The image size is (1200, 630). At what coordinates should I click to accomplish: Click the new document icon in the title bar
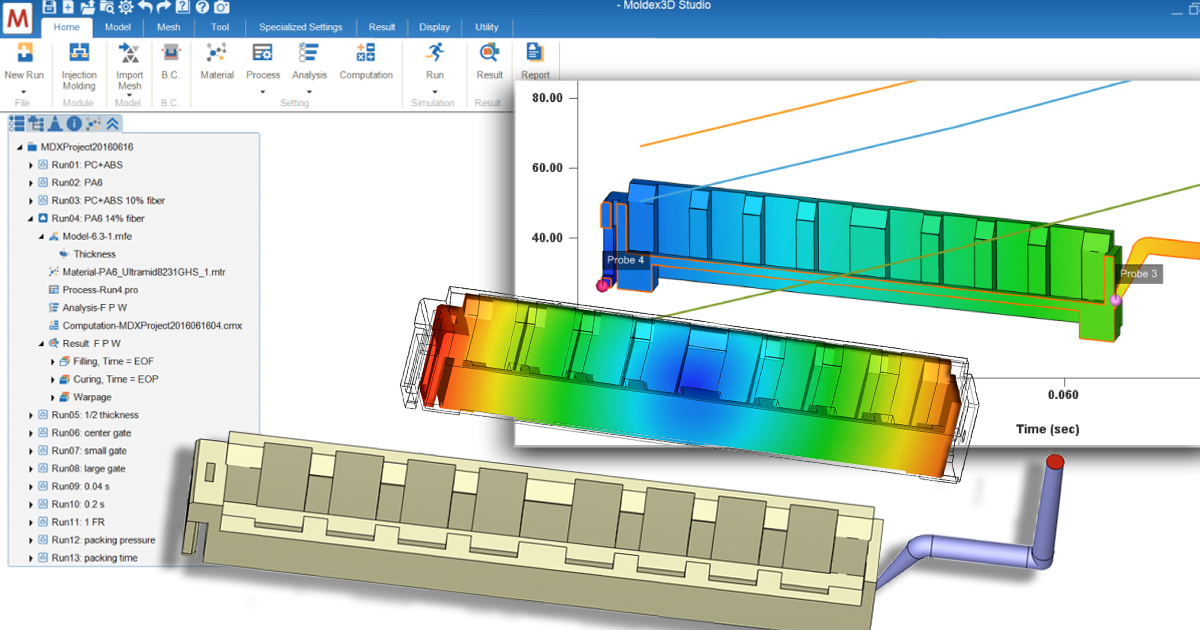pos(69,7)
